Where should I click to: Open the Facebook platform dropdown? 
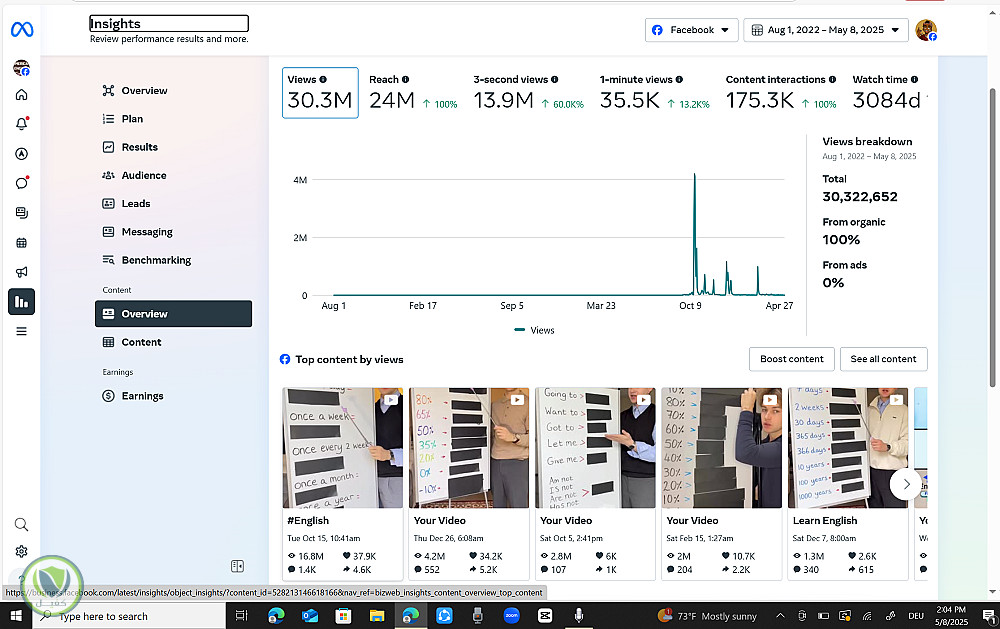(691, 30)
